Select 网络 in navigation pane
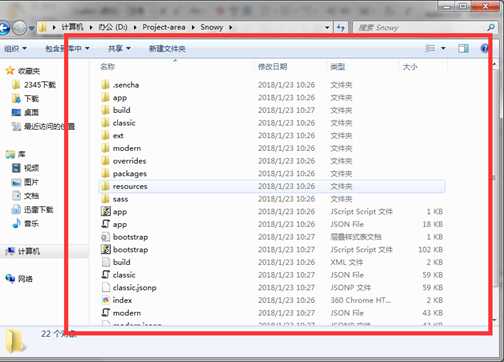This screenshot has height=362, width=504. 25,279
